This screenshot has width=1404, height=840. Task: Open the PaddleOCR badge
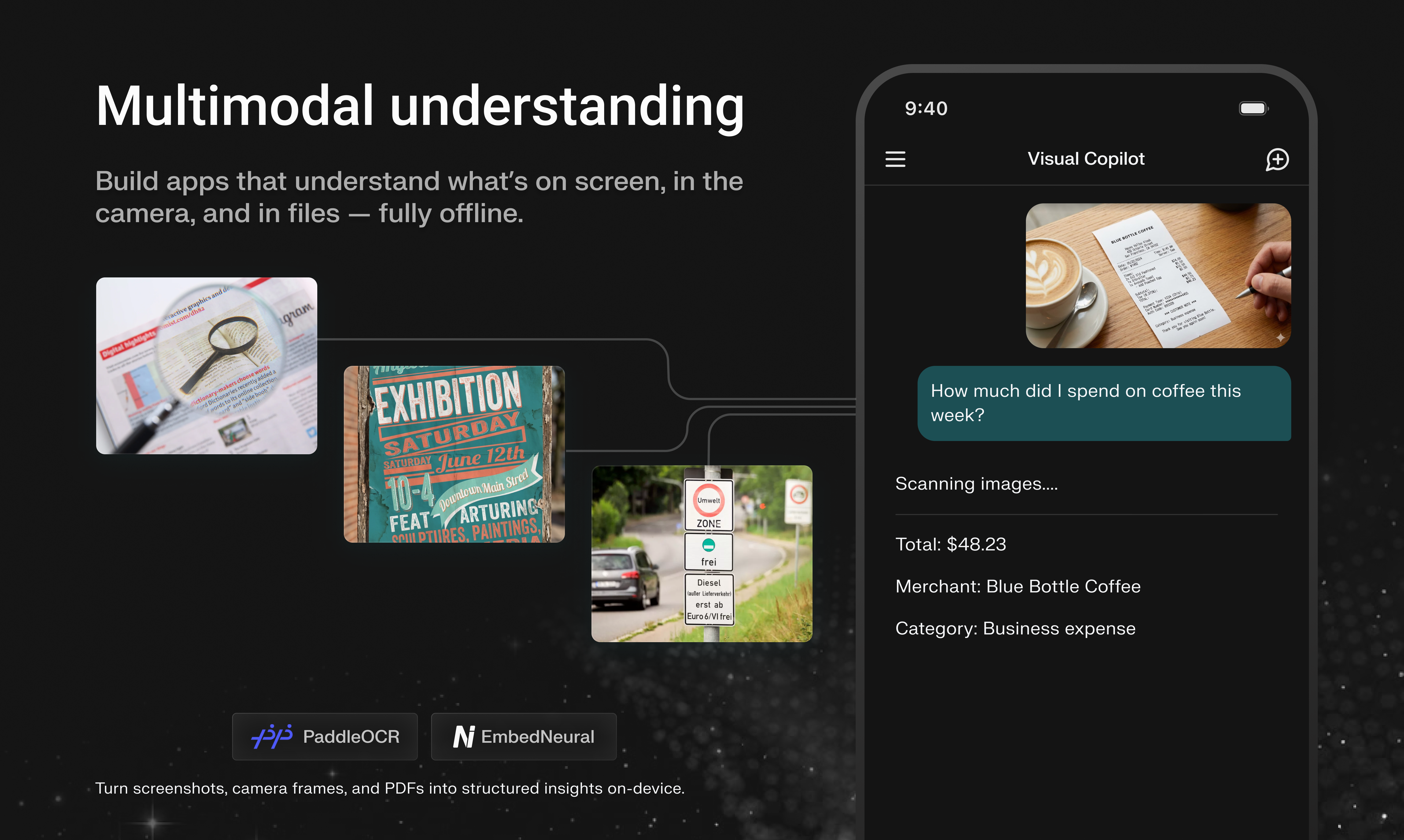(x=325, y=736)
